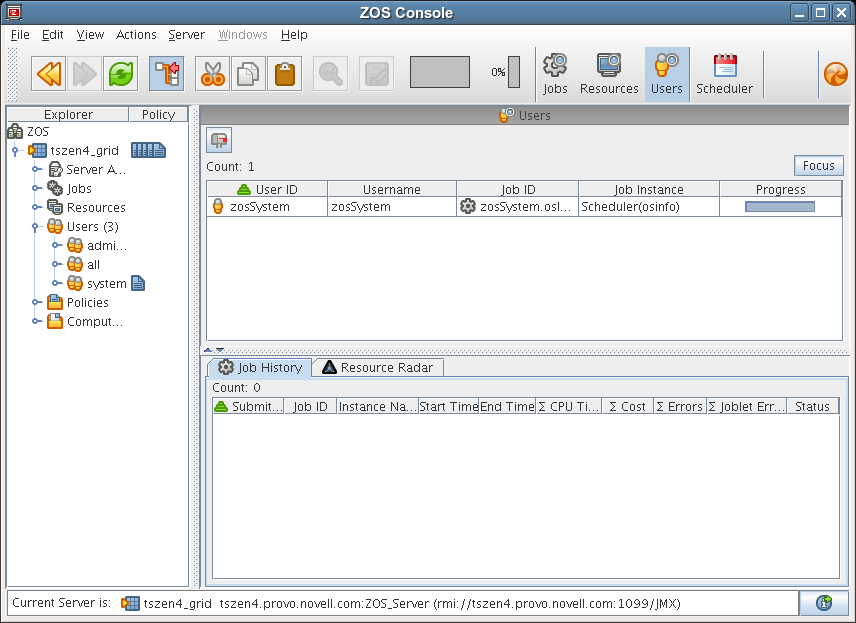This screenshot has width=856, height=623.
Task: Click the ZOS root building icon
Action: pyautogui.click(x=15, y=131)
